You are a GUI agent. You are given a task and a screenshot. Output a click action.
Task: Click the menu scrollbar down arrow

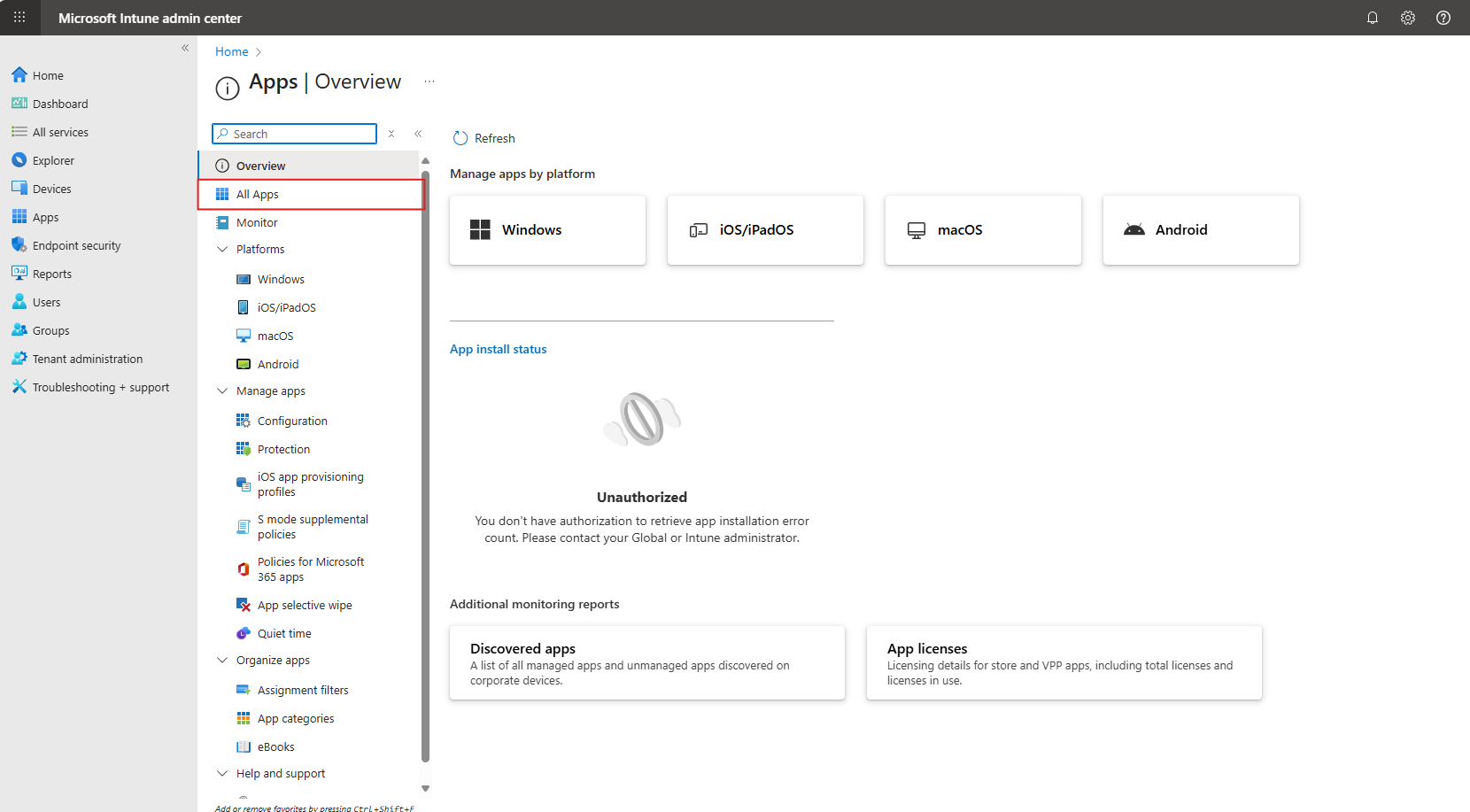426,788
